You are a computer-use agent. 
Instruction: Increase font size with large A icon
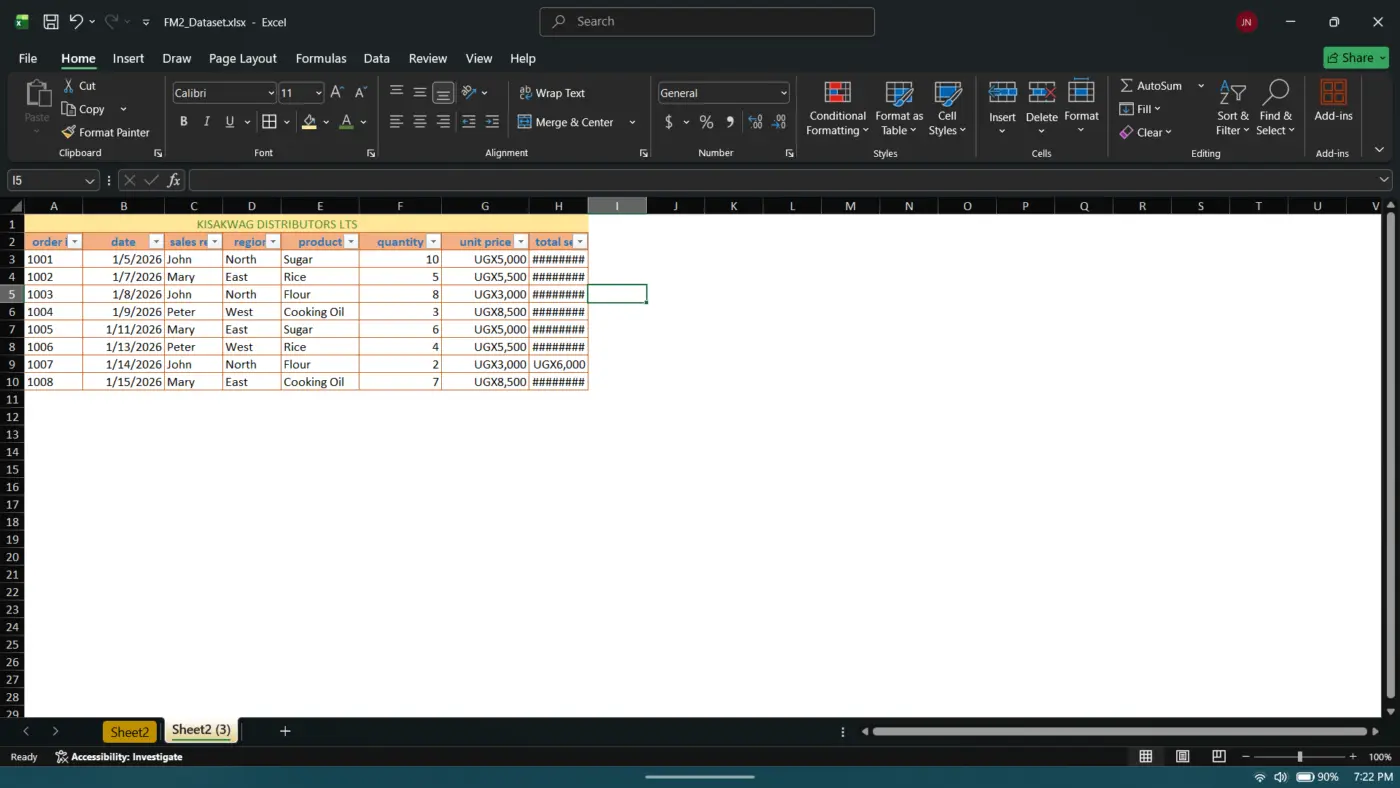tap(337, 92)
